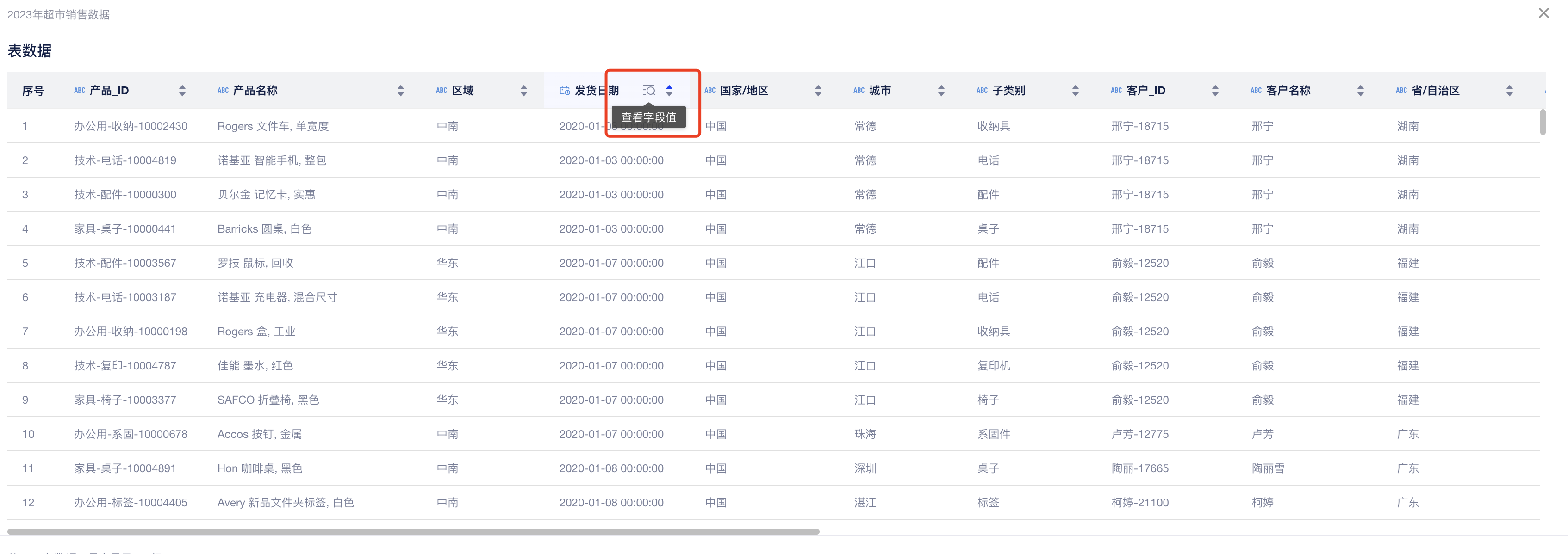Viewport: 1568px width, 554px height.
Task: Sort the 区域 column
Action: click(523, 91)
